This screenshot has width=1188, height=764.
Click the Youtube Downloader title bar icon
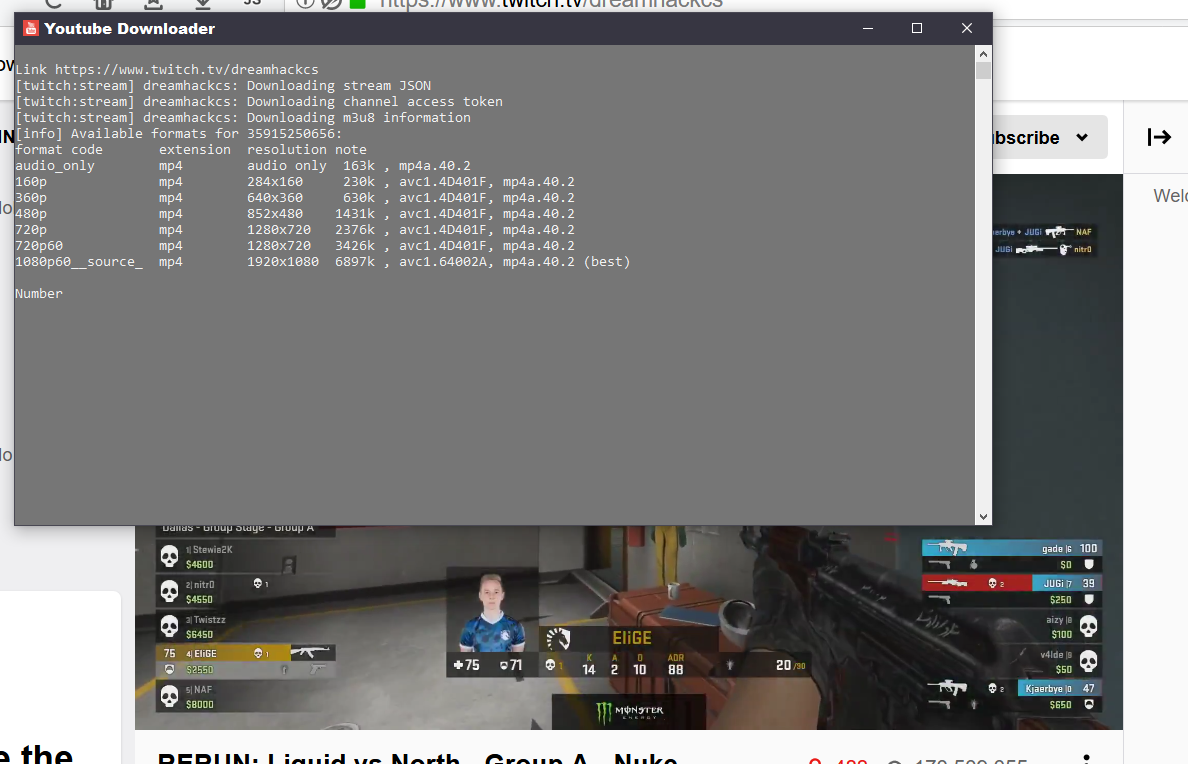30,29
